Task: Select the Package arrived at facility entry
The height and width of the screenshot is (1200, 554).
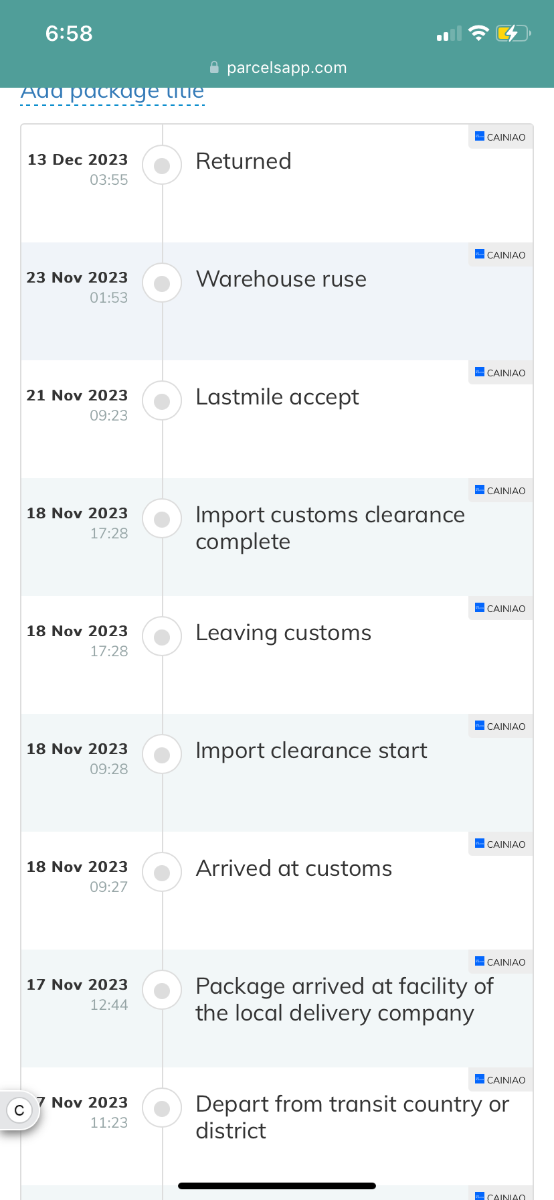Action: (x=277, y=1009)
